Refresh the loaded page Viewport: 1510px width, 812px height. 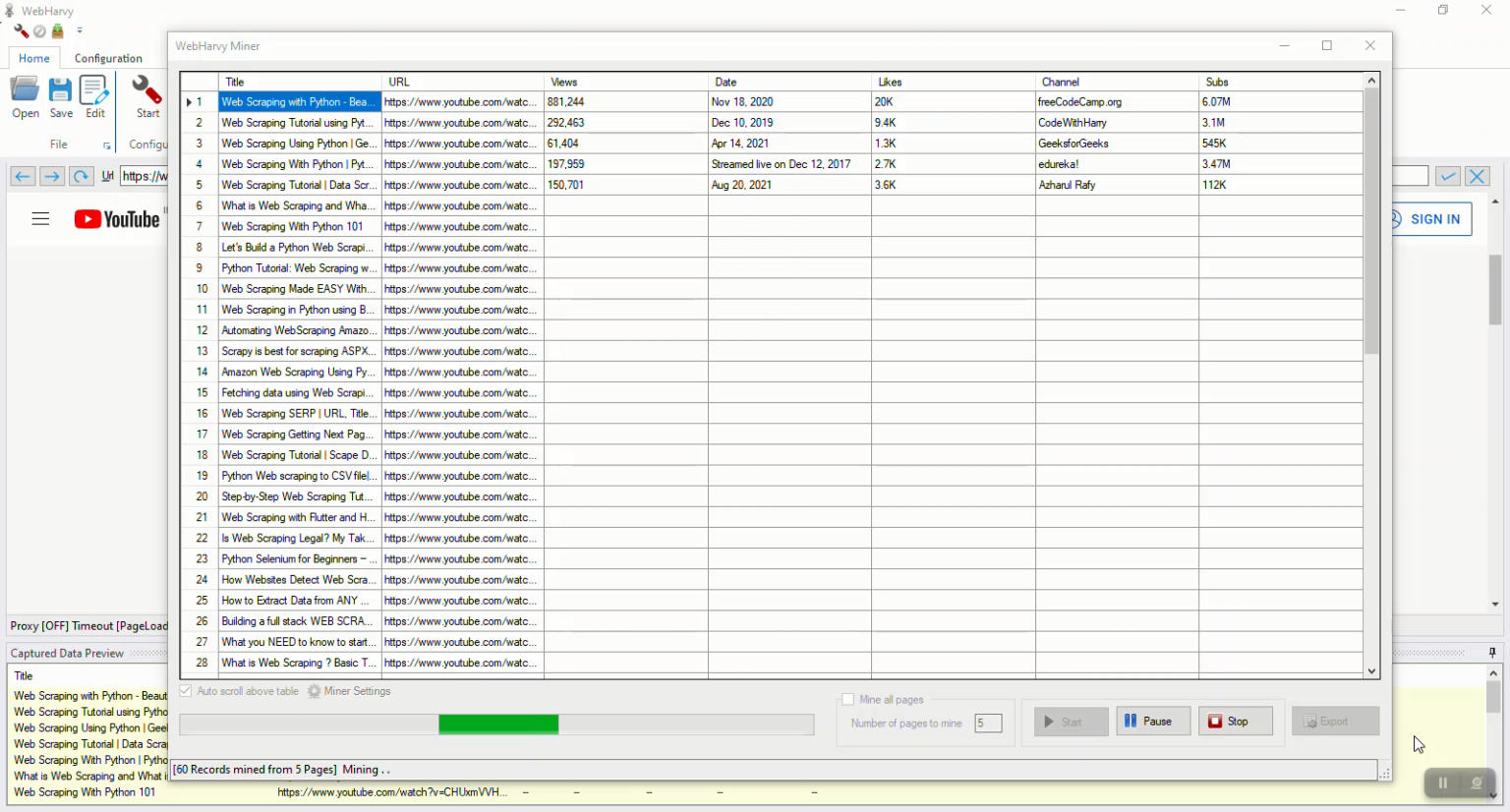81,176
